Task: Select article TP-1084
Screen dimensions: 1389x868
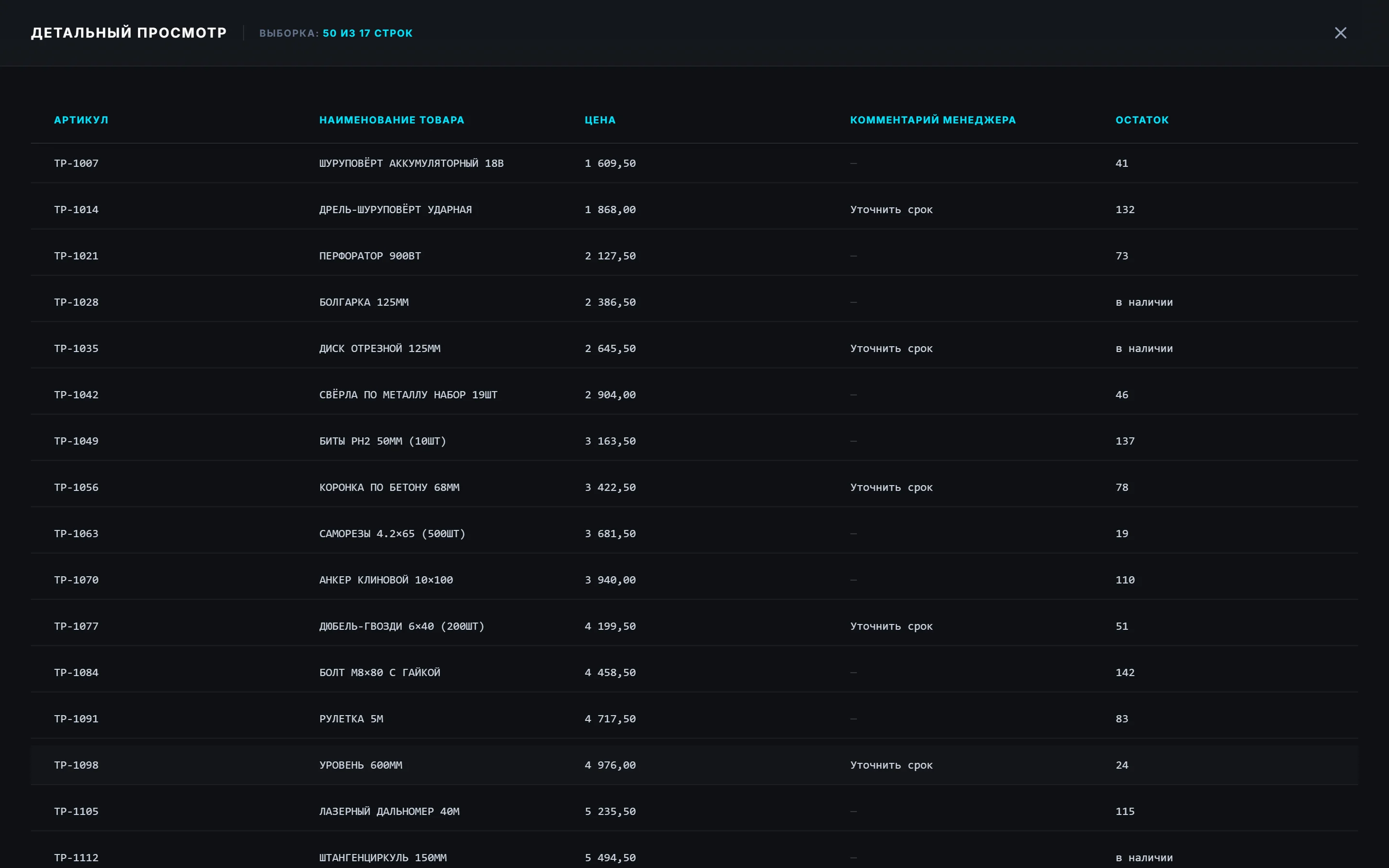Action: [x=76, y=673]
